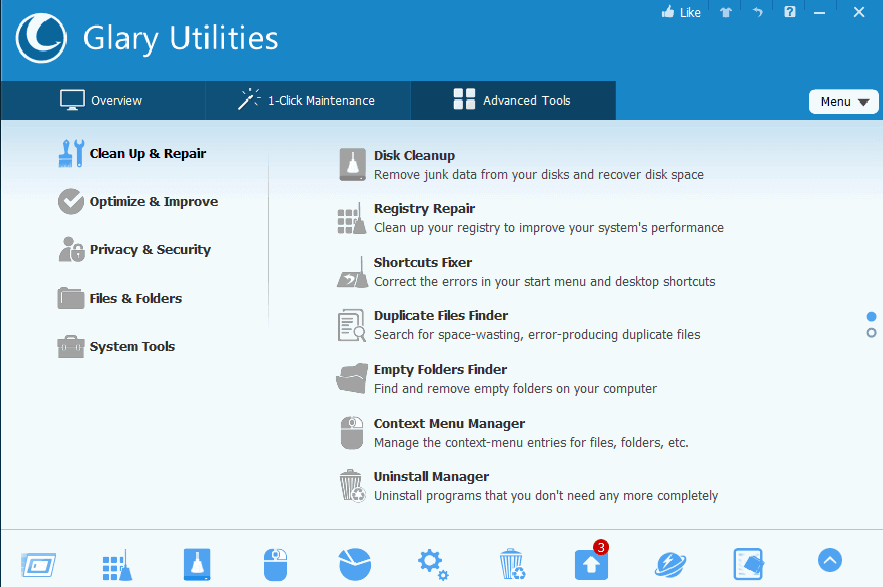
Task: Open the System Tools category
Action: (117, 346)
